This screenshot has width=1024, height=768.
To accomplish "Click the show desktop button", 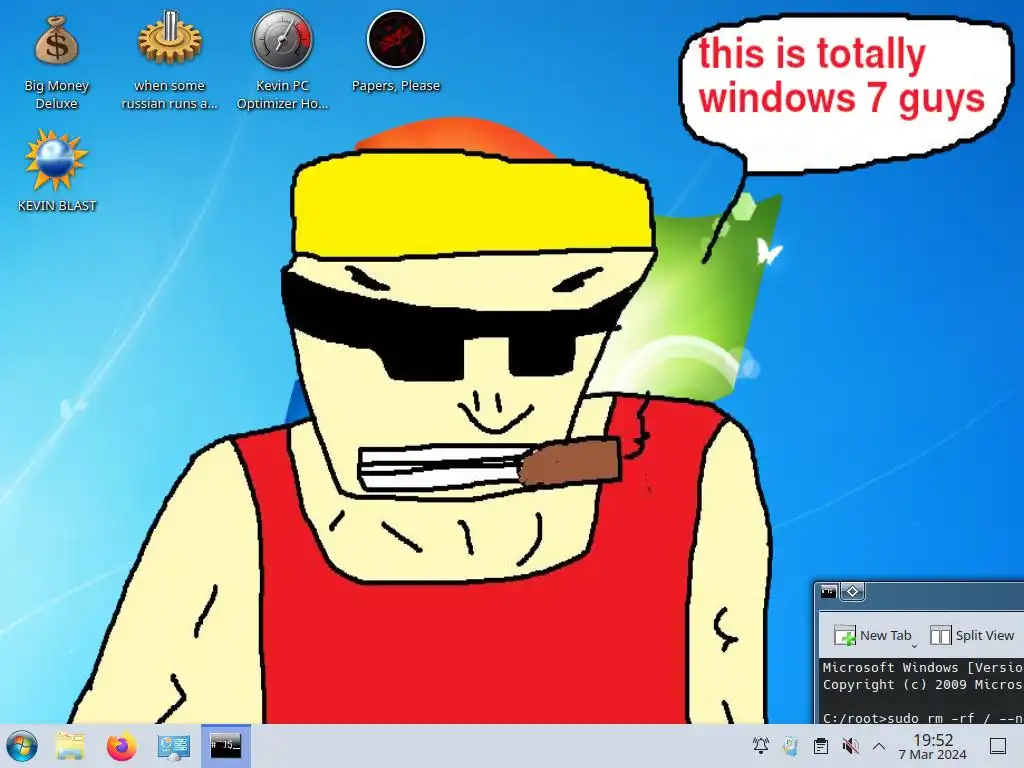I will pyautogui.click(x=998, y=746).
